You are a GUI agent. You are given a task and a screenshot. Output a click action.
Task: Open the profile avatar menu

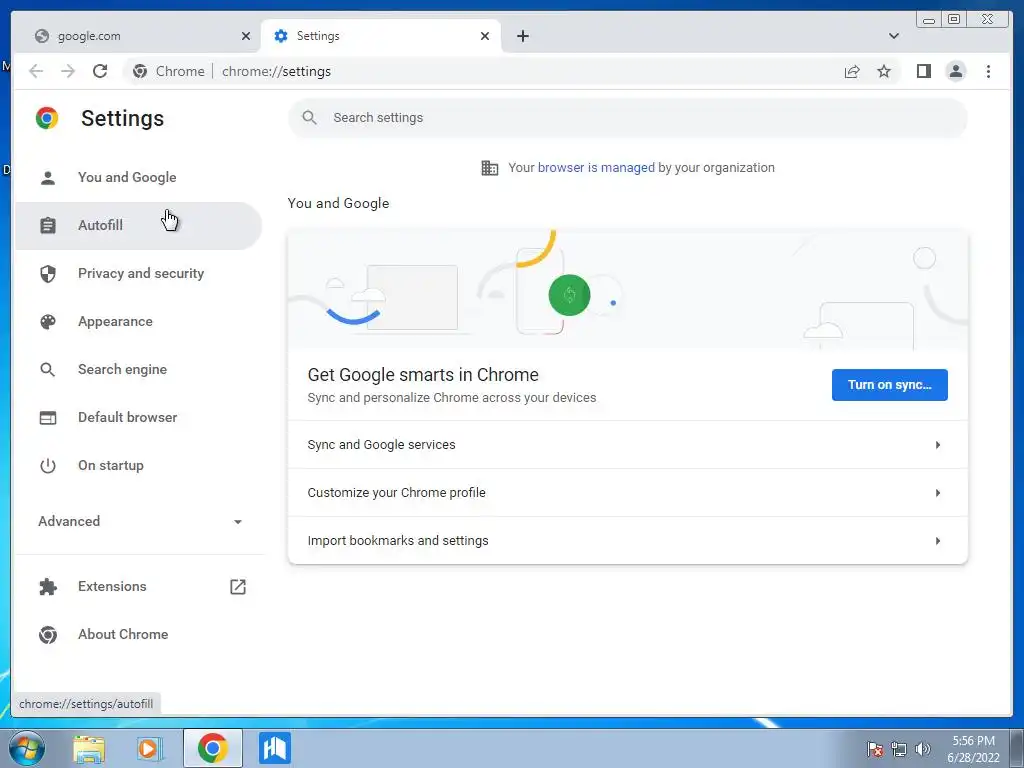(955, 71)
